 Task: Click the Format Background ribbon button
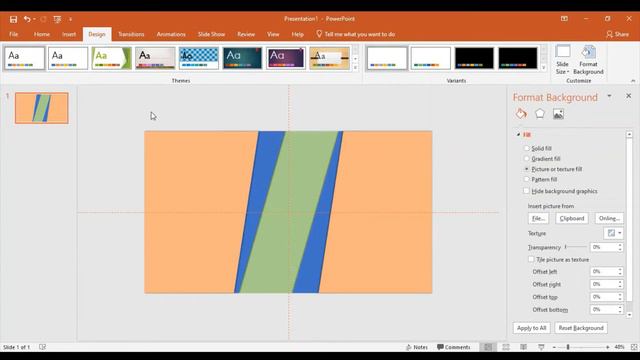coord(588,60)
